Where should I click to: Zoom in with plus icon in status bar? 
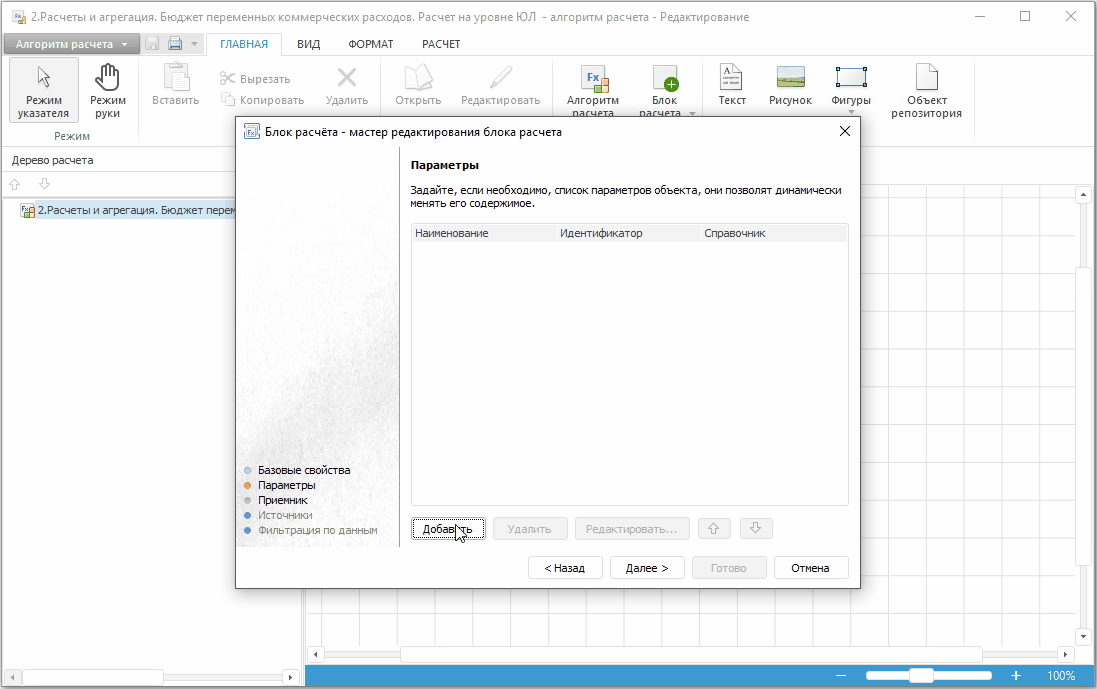click(x=1016, y=675)
